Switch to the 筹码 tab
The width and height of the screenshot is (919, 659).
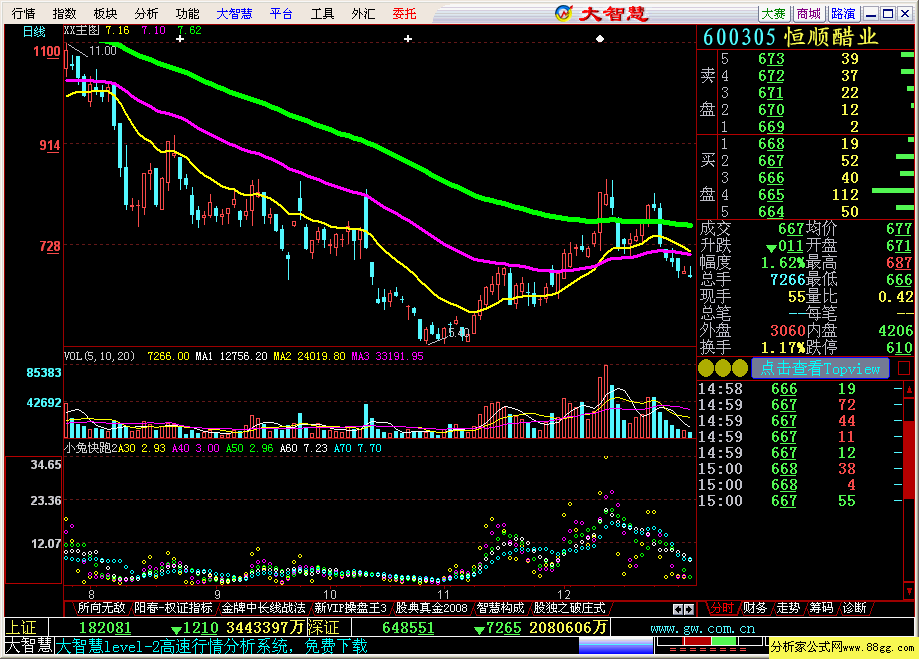tap(822, 608)
